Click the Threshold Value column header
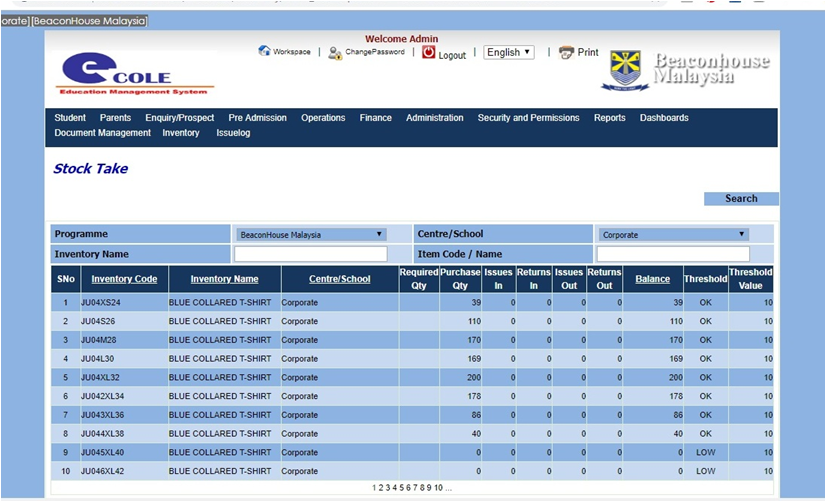 (x=751, y=279)
